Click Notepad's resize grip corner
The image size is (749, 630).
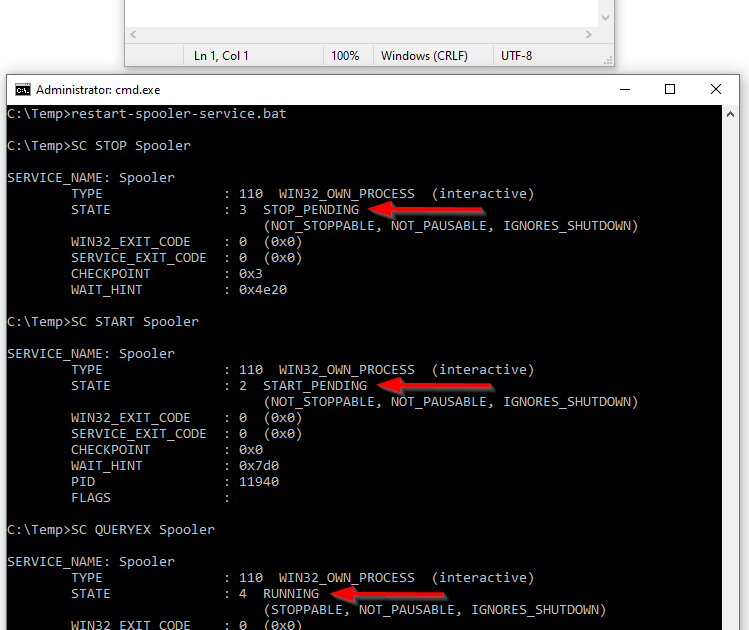click(x=608, y=61)
